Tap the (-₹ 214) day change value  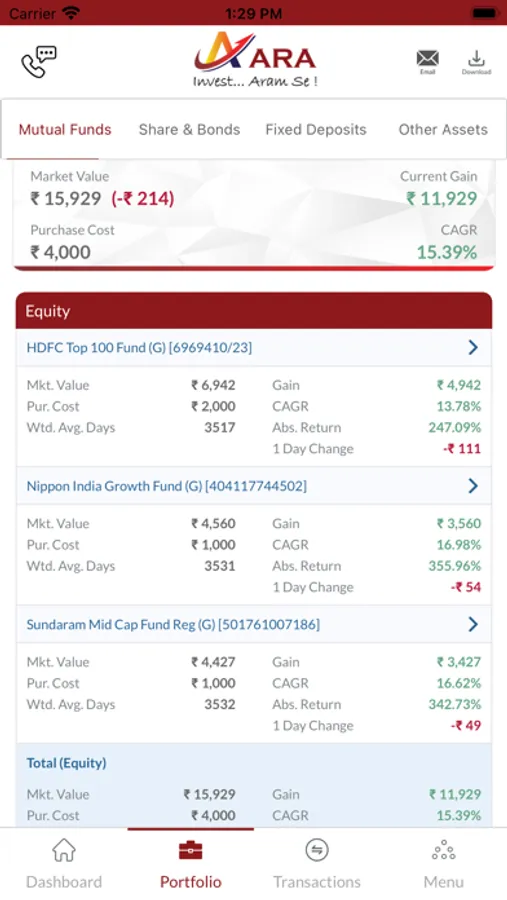pos(142,199)
